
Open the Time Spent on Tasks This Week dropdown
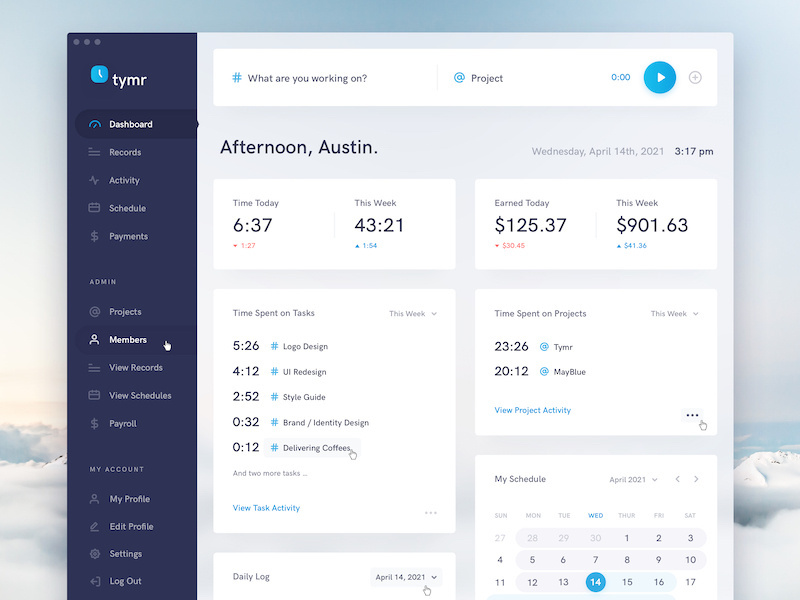click(413, 314)
